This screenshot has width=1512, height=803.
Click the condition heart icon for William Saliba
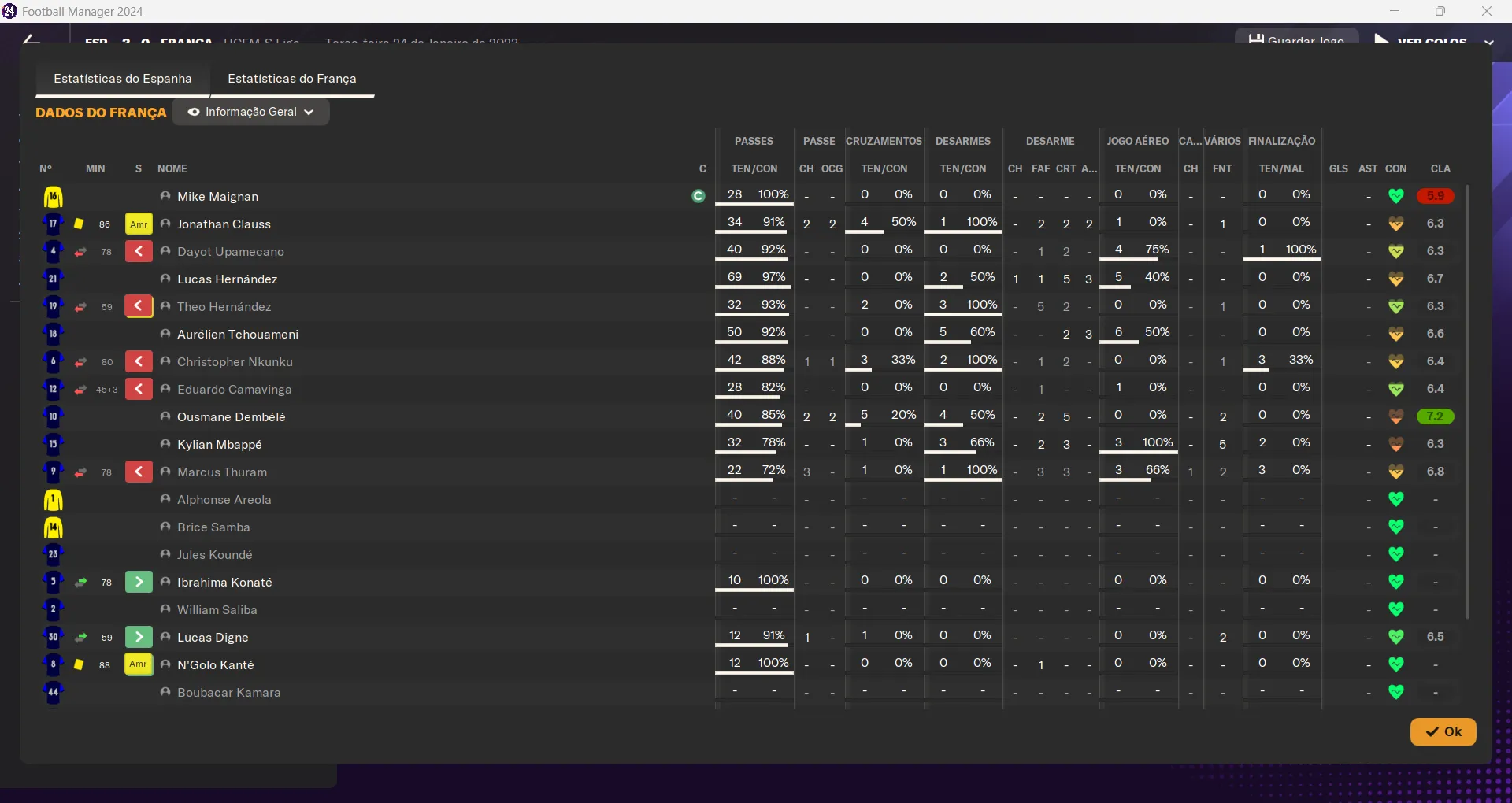1396,609
